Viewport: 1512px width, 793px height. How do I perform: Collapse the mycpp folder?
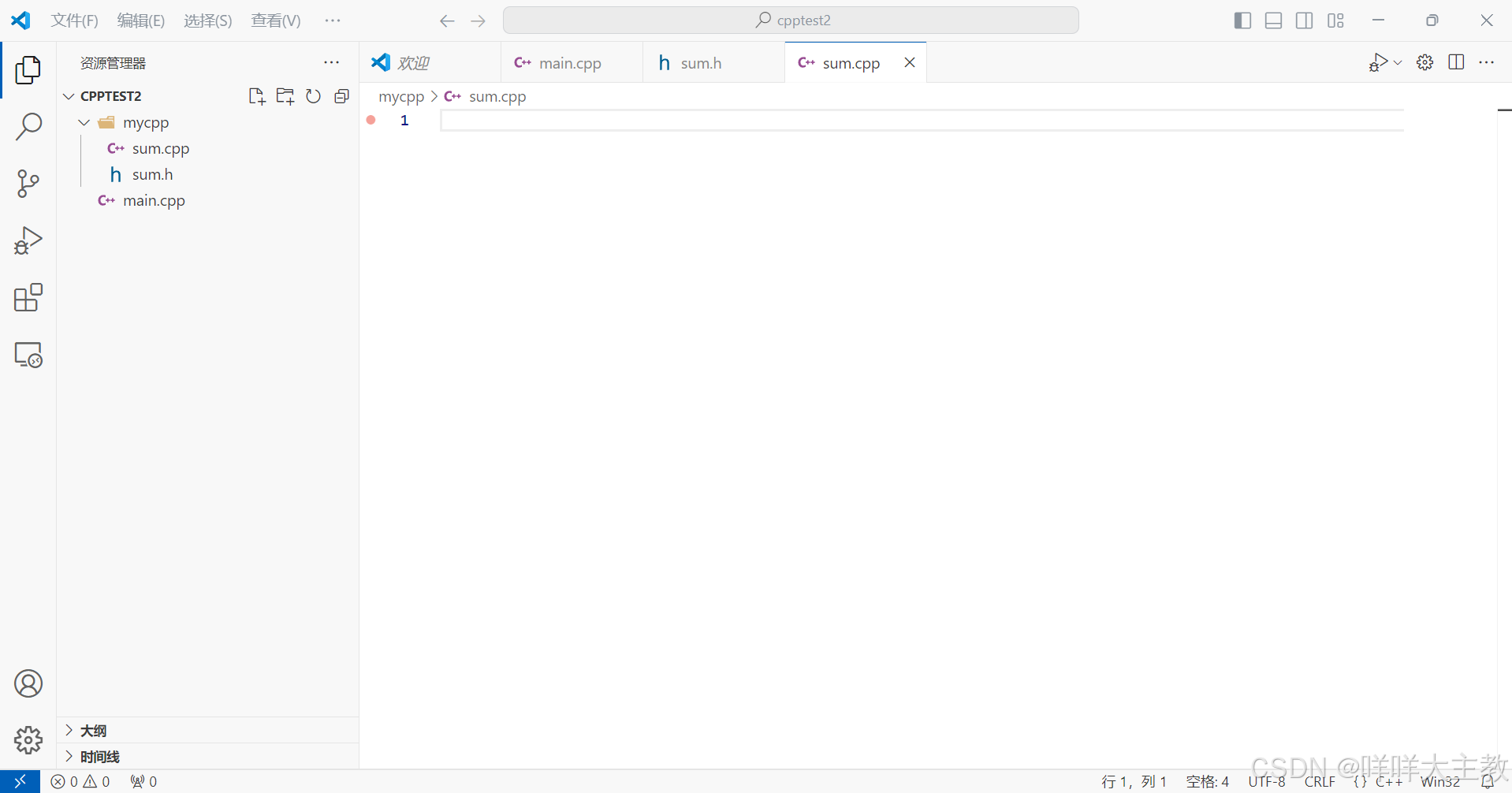84,122
